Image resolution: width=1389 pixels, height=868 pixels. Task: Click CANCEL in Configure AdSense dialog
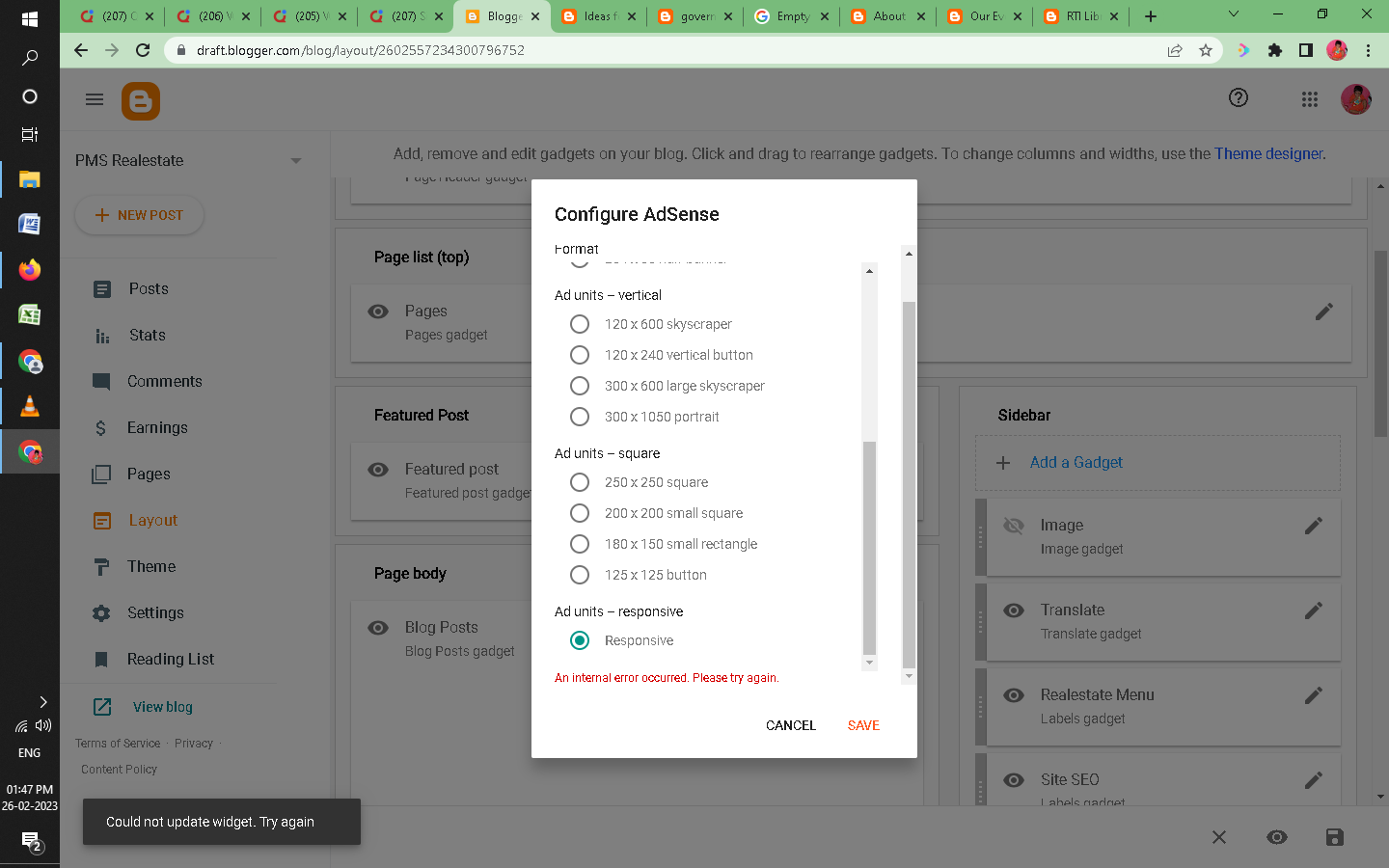tap(791, 725)
